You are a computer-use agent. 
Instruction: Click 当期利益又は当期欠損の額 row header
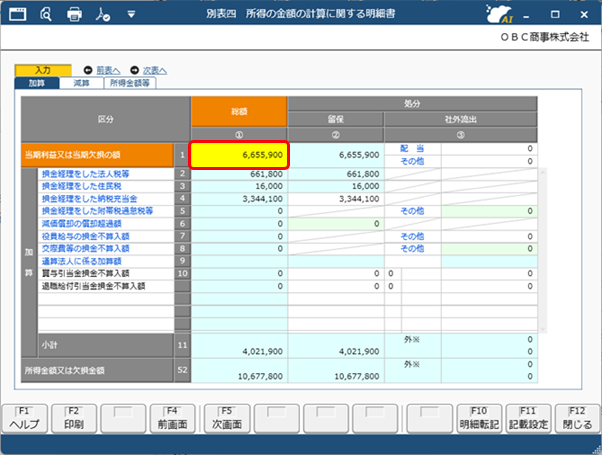pos(97,155)
